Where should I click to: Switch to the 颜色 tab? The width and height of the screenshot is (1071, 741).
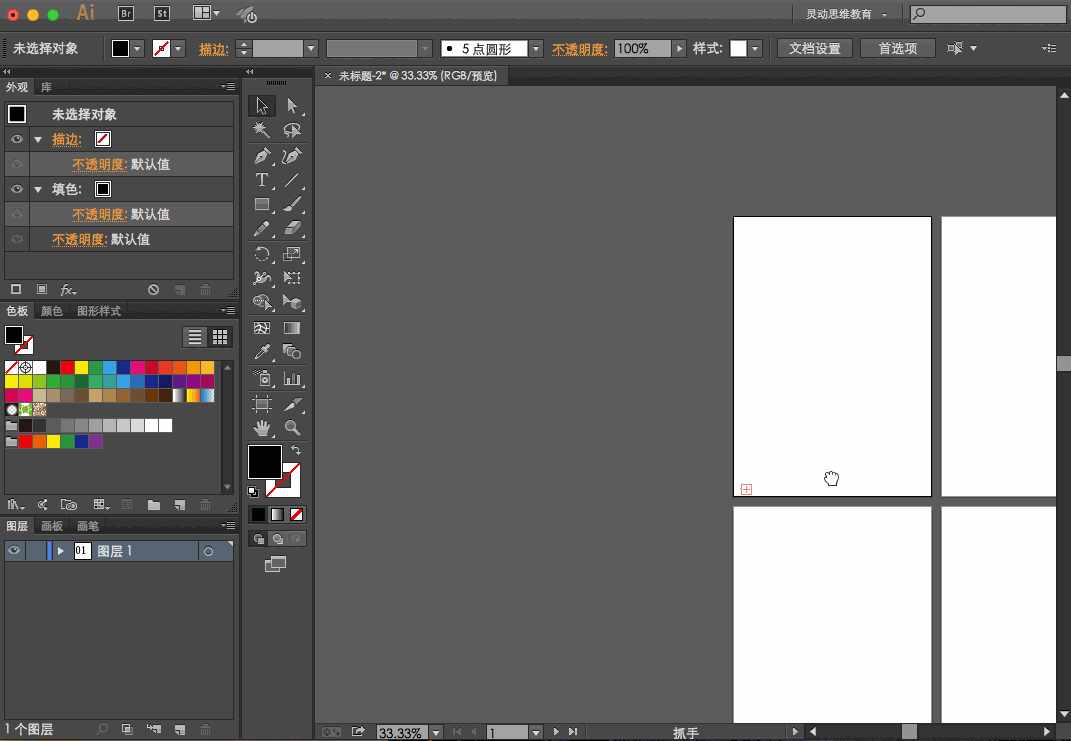coord(51,311)
